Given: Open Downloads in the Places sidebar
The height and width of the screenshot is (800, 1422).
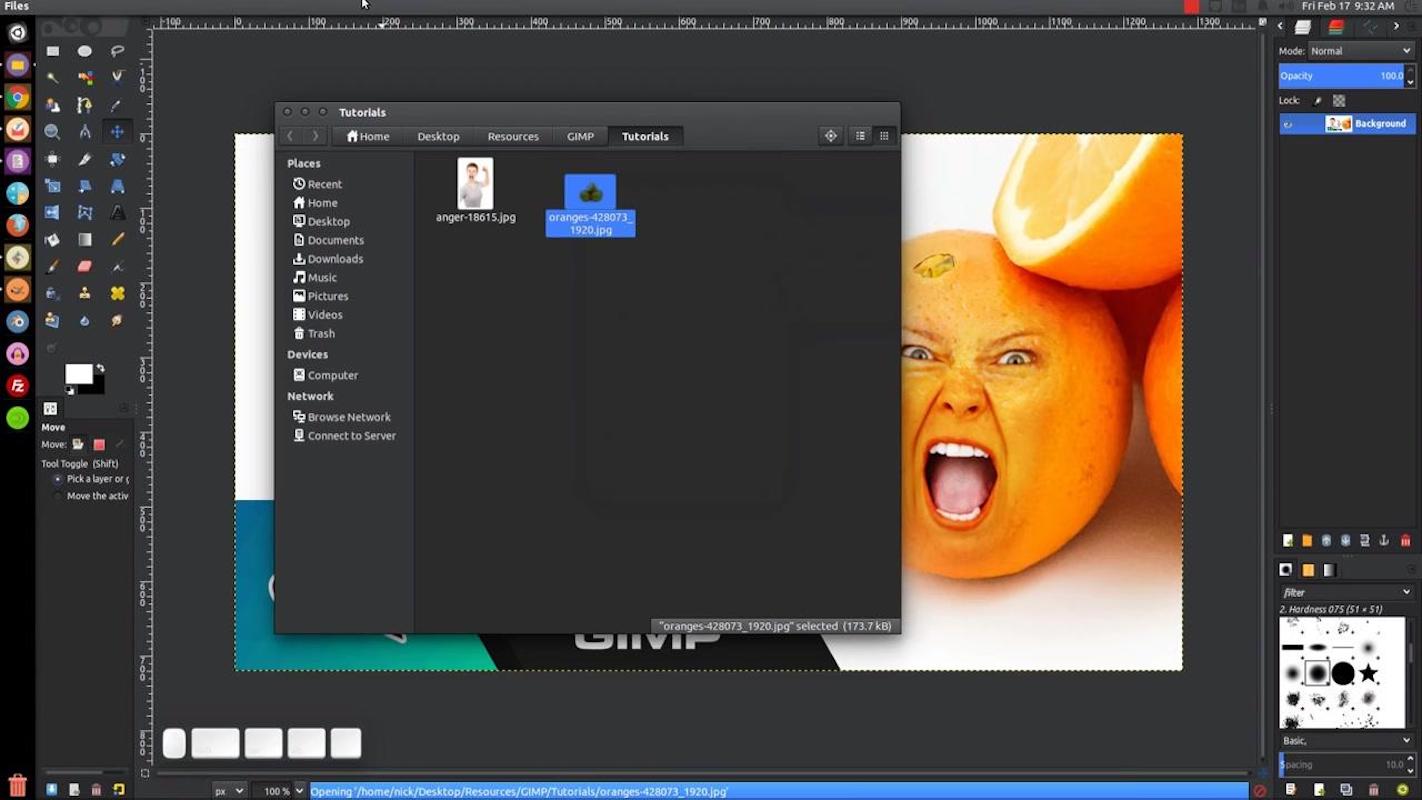Looking at the screenshot, I should [335, 259].
